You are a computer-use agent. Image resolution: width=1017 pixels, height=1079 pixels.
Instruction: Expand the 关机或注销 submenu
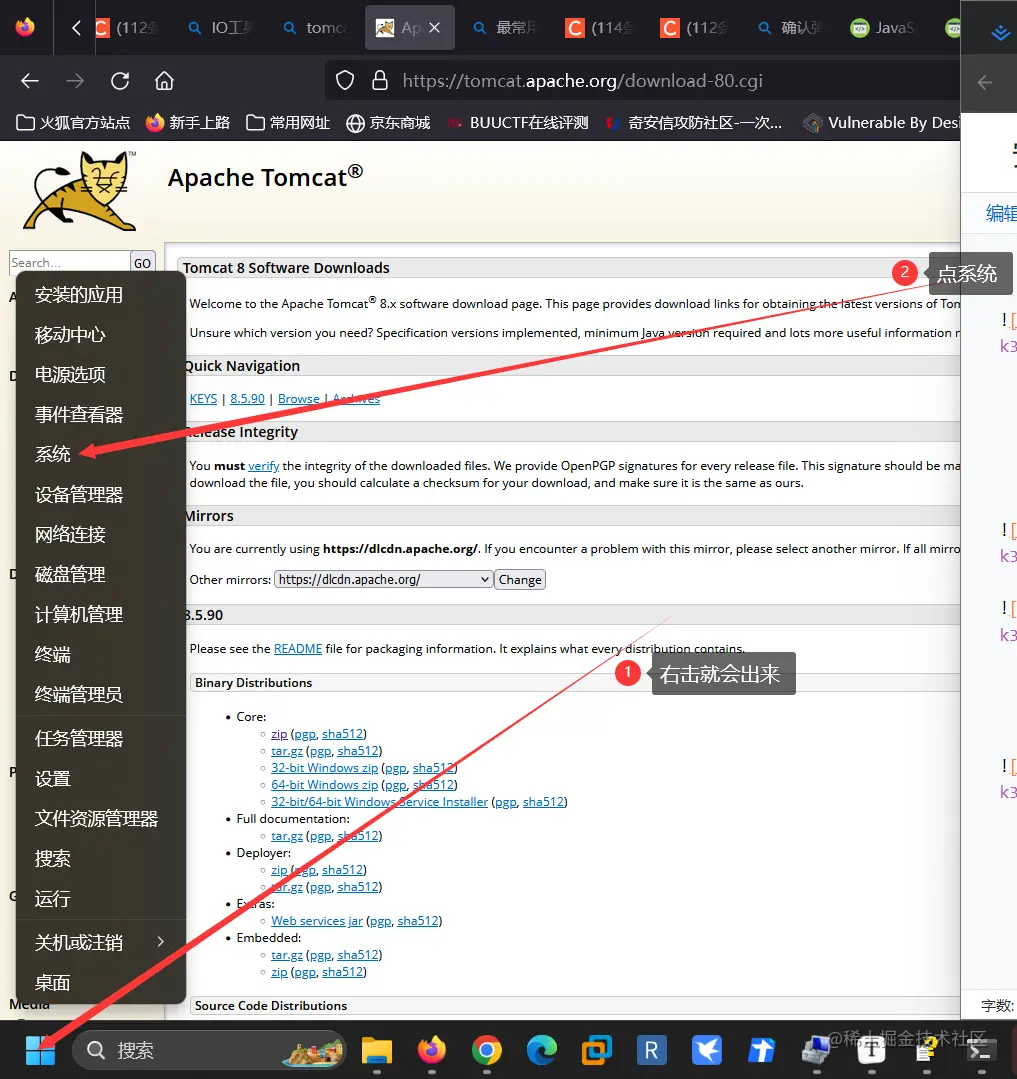[x=101, y=942]
